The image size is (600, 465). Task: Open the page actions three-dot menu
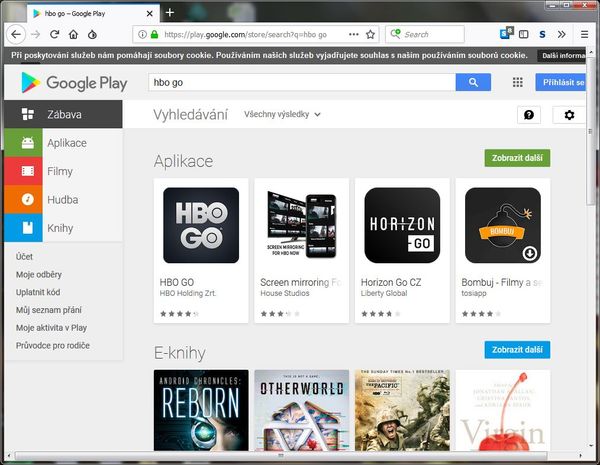click(354, 34)
